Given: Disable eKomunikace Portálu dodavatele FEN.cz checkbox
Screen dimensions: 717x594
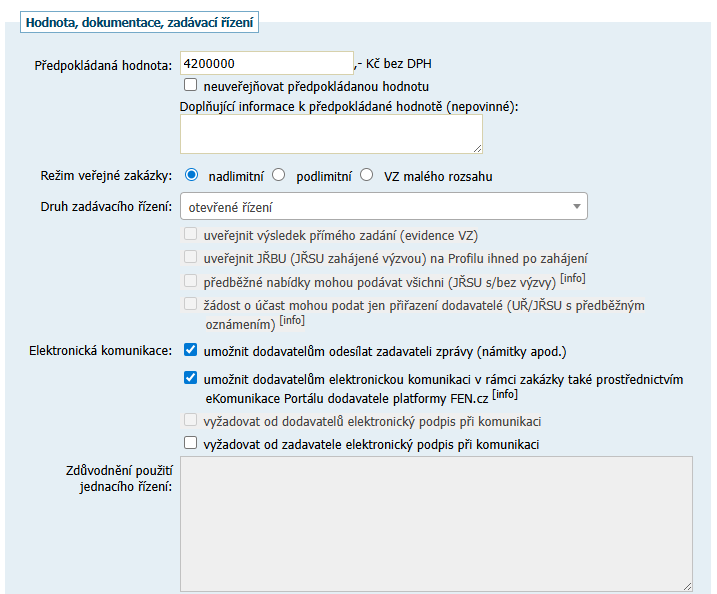Looking at the screenshot, I should tap(191, 379).
